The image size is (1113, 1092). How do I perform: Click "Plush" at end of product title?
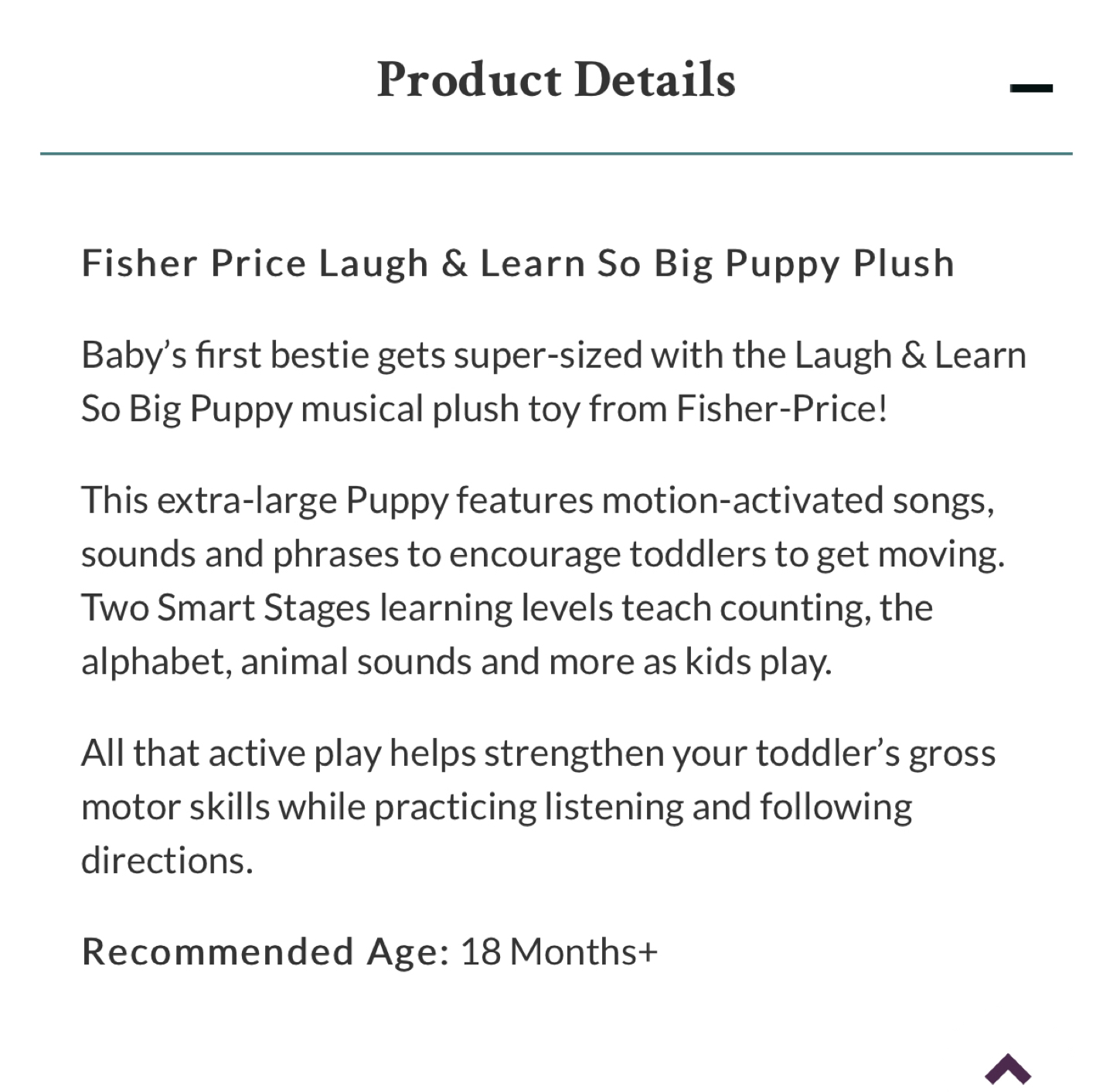[x=904, y=264]
